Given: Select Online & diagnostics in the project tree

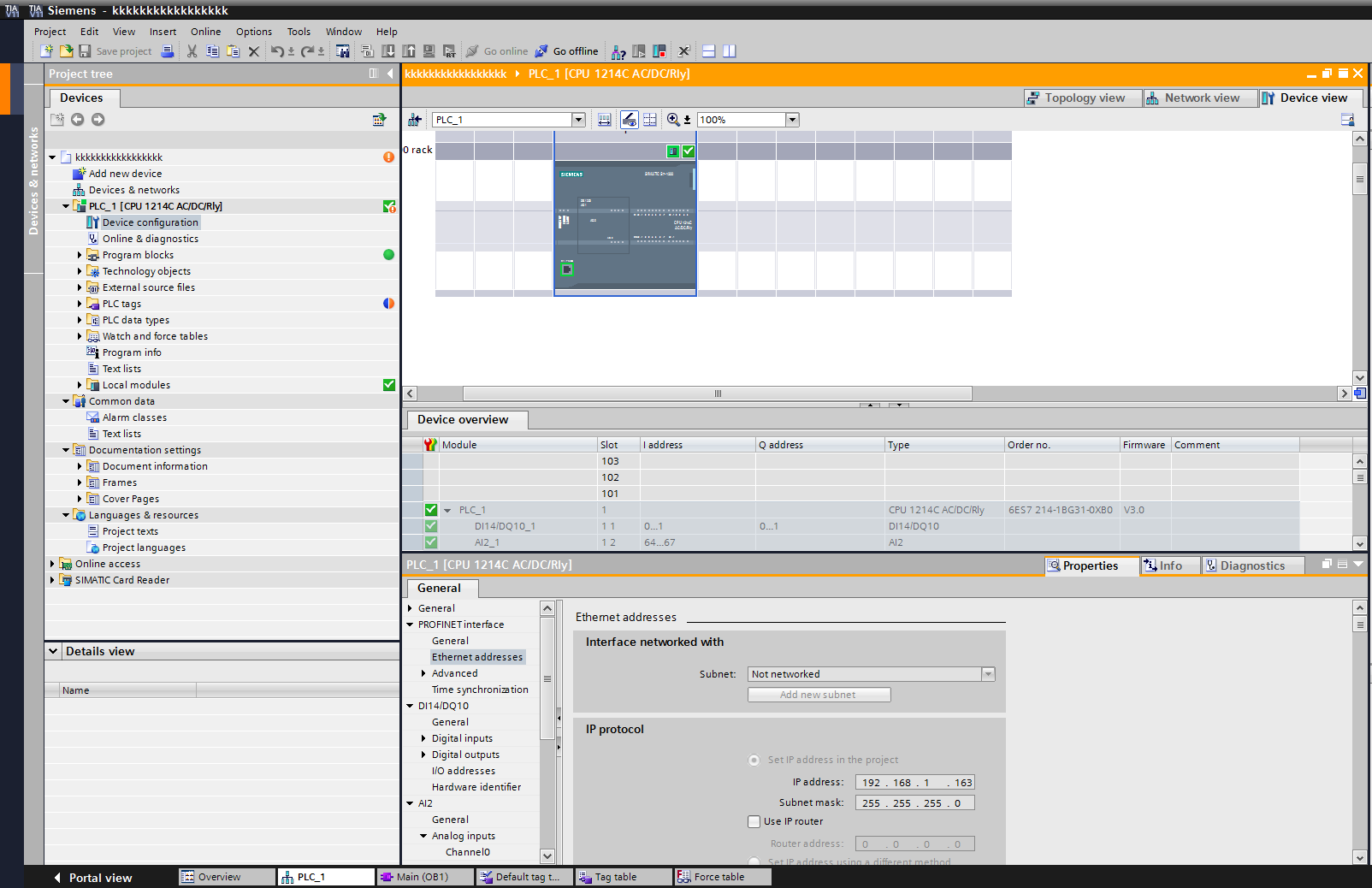Looking at the screenshot, I should pyautogui.click(x=150, y=239).
